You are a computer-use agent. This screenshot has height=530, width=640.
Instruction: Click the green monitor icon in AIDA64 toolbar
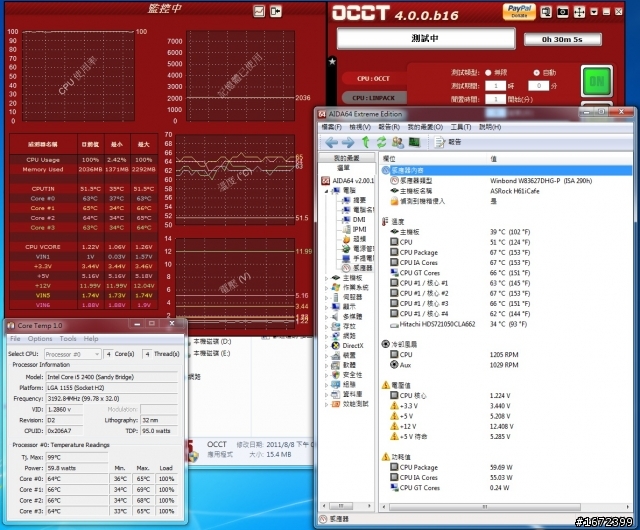click(x=414, y=142)
